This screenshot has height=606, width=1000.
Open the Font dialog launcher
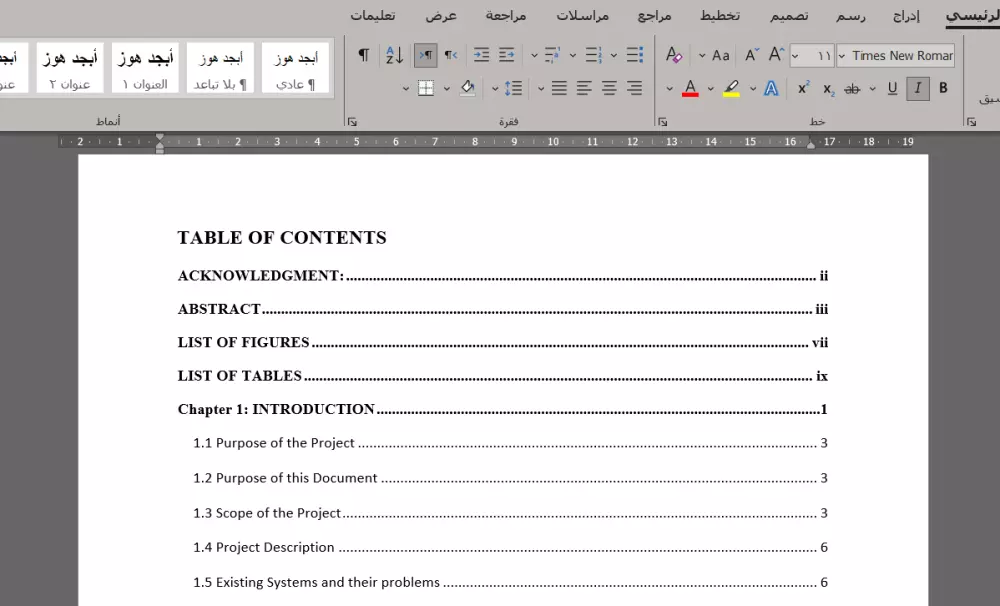click(x=663, y=121)
